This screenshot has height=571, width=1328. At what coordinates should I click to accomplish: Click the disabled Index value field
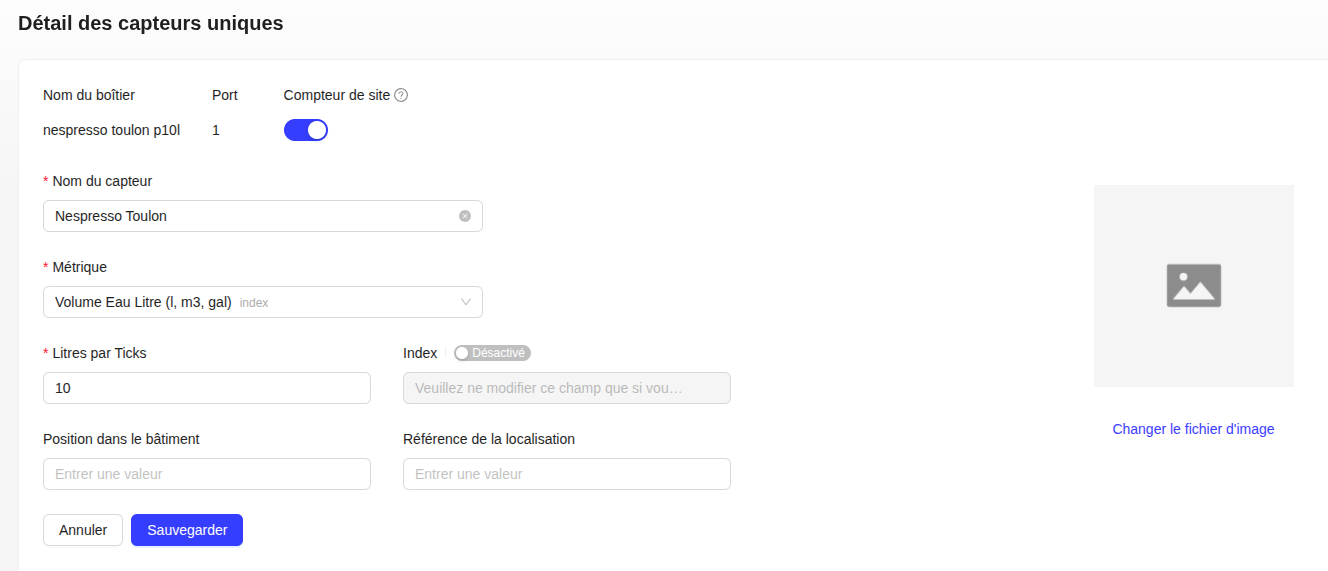(566, 388)
